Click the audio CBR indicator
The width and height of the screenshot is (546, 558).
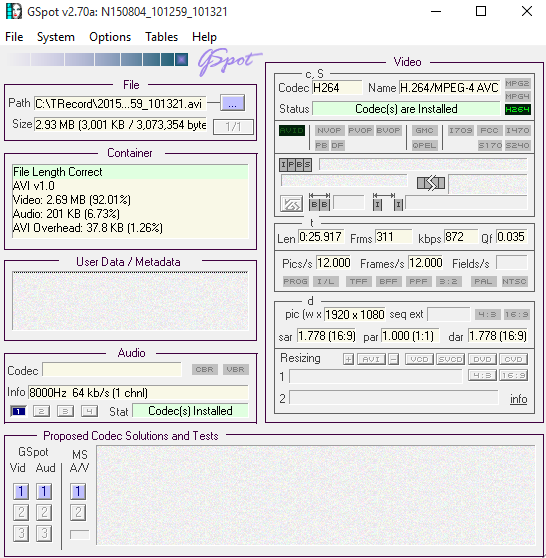pos(204,369)
